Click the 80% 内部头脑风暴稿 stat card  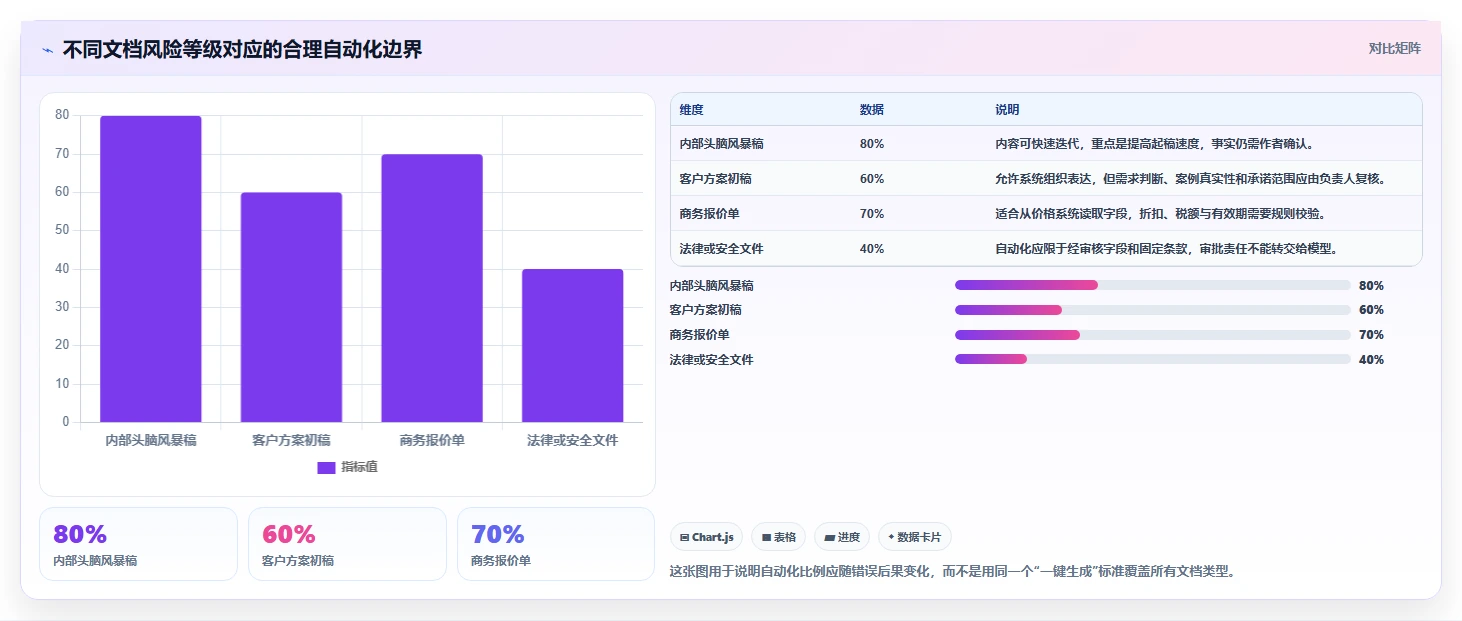point(139,544)
